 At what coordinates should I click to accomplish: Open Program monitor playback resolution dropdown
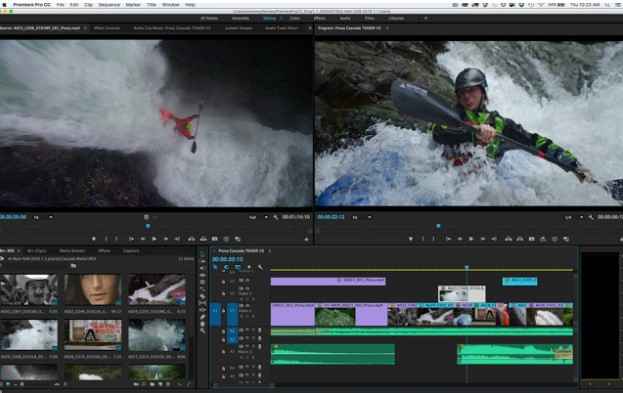573,217
